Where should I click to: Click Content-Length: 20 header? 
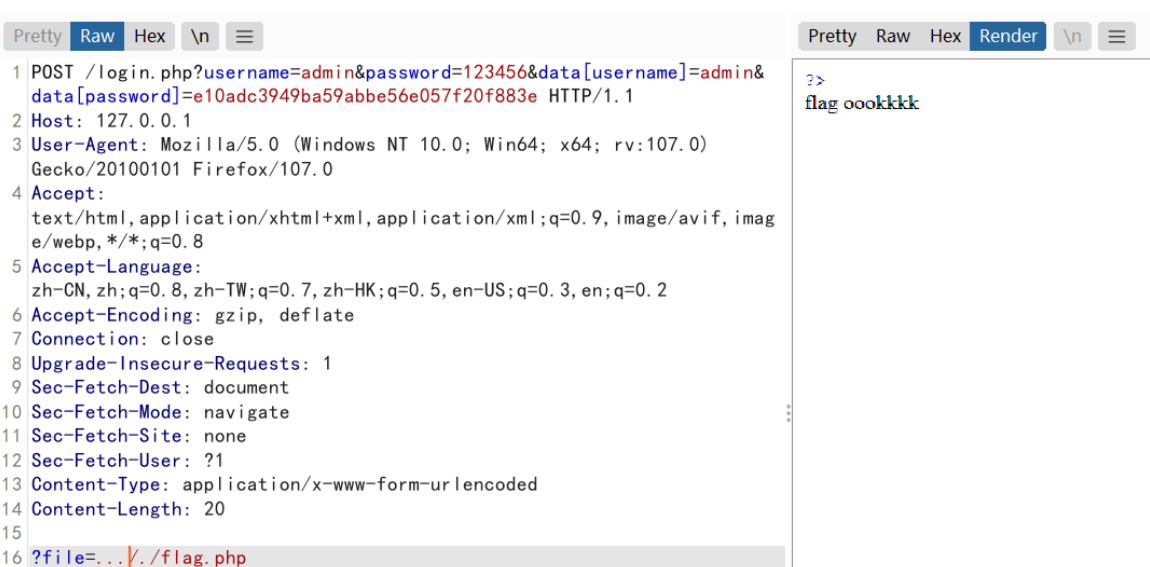point(128,508)
